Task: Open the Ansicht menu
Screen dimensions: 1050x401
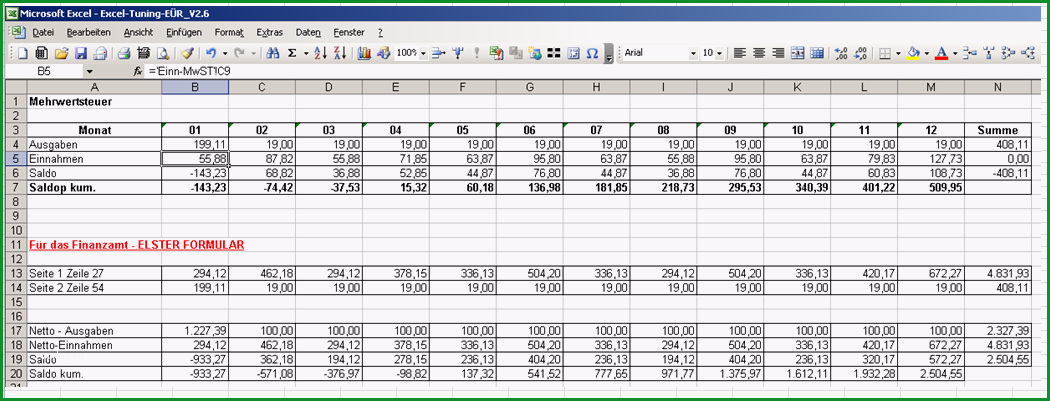Action: coord(138,32)
